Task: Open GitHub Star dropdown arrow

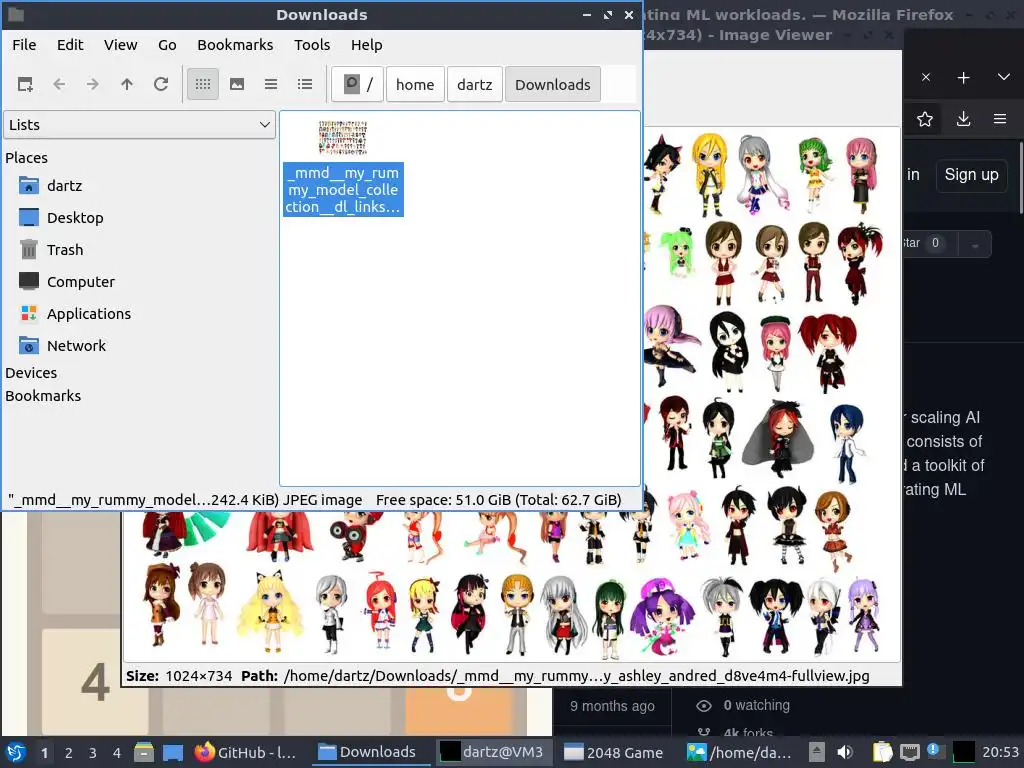Action: [x=975, y=245]
